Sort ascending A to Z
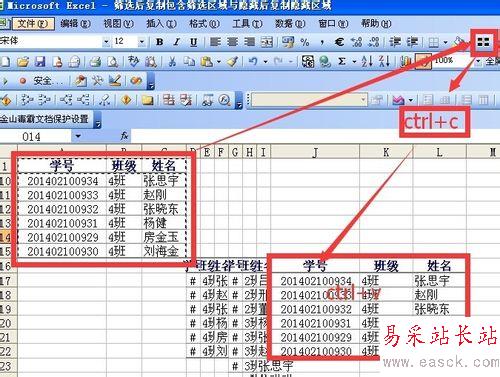The image size is (500, 377). click(367, 62)
